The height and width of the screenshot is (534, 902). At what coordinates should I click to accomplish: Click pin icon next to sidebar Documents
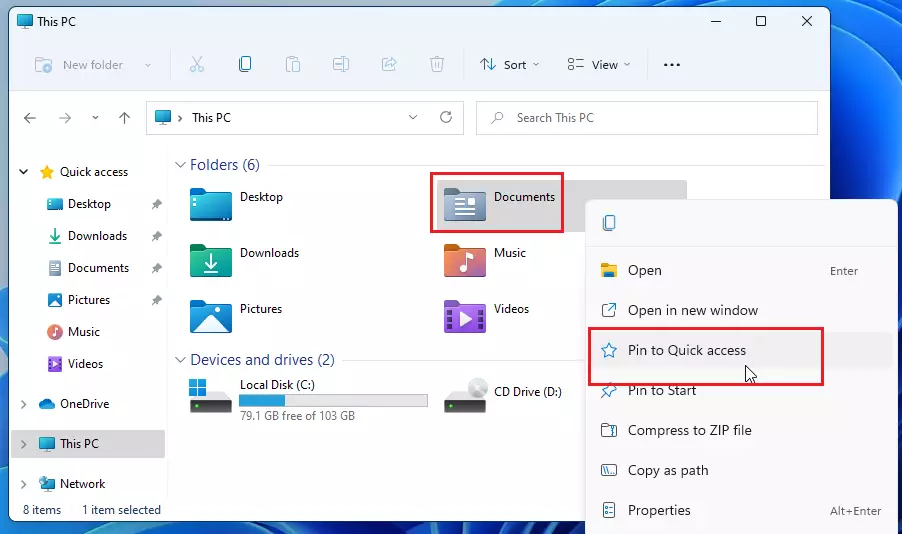click(x=156, y=268)
